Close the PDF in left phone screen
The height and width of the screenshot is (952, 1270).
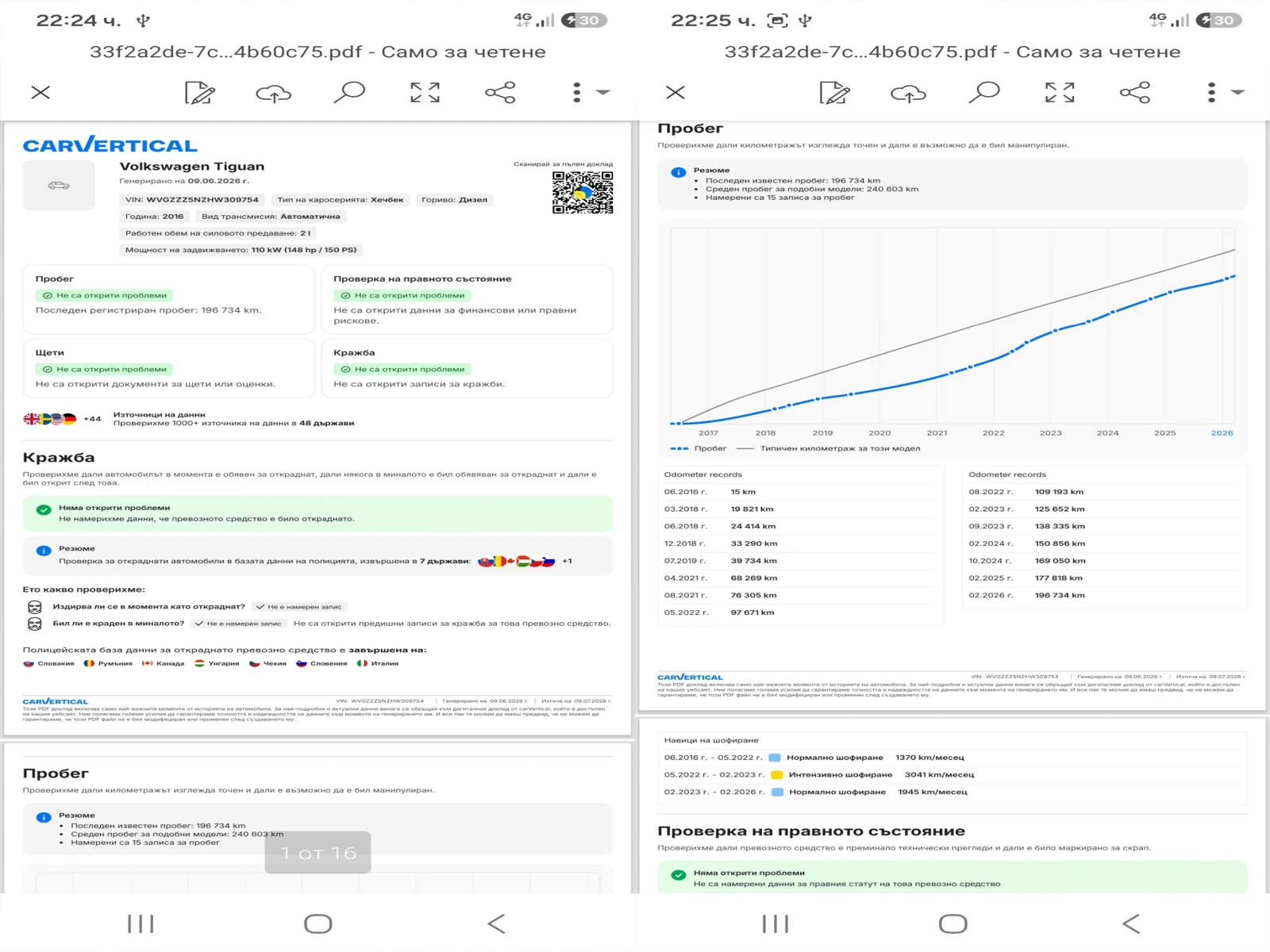tap(40, 92)
